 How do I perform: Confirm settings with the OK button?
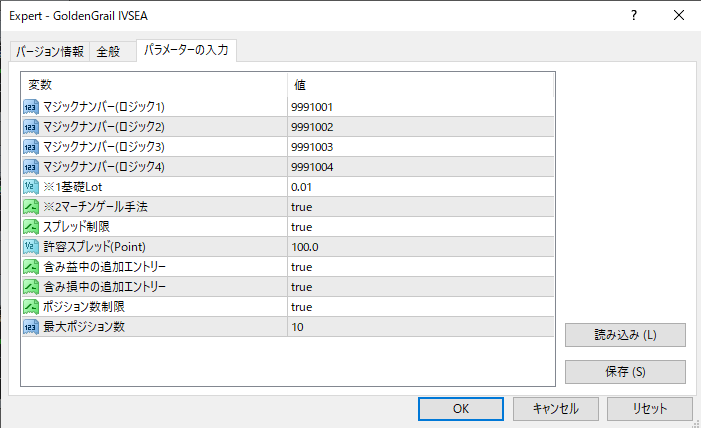pyautogui.click(x=461, y=408)
